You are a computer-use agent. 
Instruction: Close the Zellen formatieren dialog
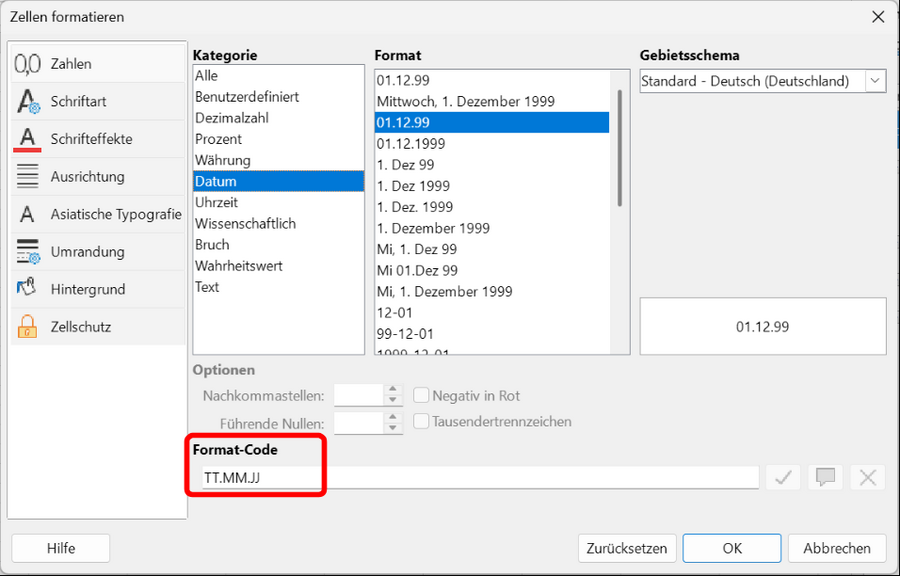tap(878, 17)
